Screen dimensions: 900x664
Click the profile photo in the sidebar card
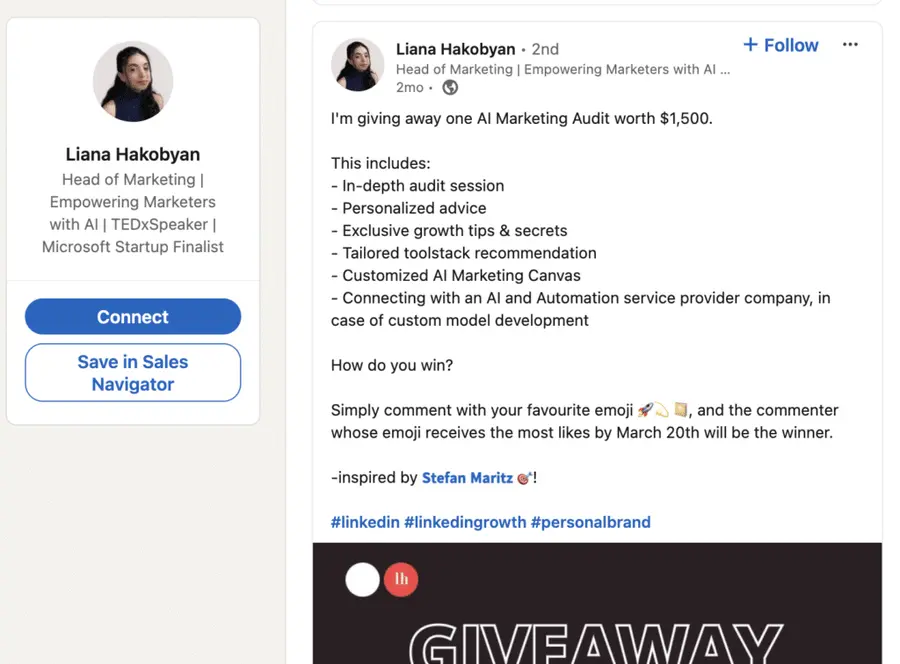point(133,81)
